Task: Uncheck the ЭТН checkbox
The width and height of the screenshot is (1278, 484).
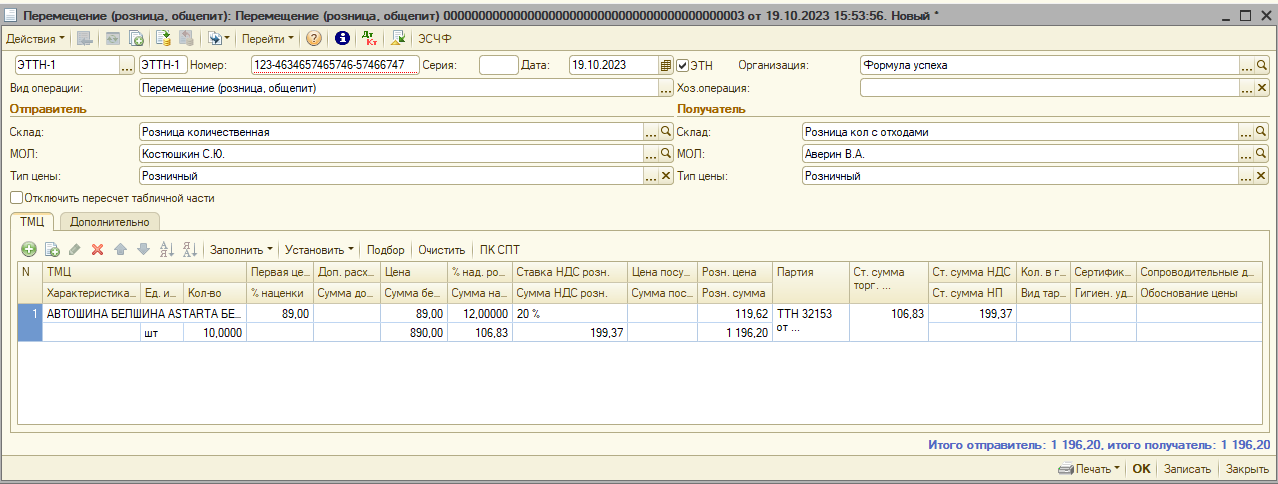Action: [x=684, y=65]
